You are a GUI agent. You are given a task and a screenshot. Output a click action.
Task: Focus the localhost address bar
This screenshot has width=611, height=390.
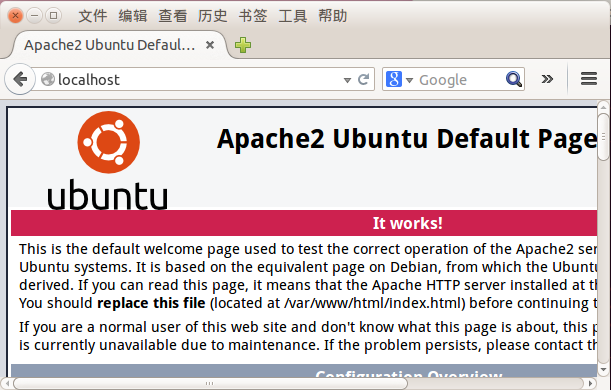(x=203, y=79)
